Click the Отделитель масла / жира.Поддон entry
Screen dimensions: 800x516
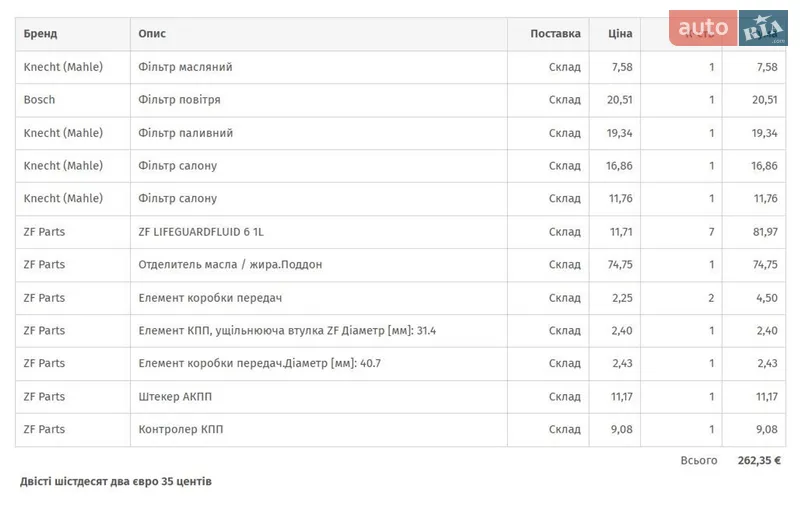[230, 265]
